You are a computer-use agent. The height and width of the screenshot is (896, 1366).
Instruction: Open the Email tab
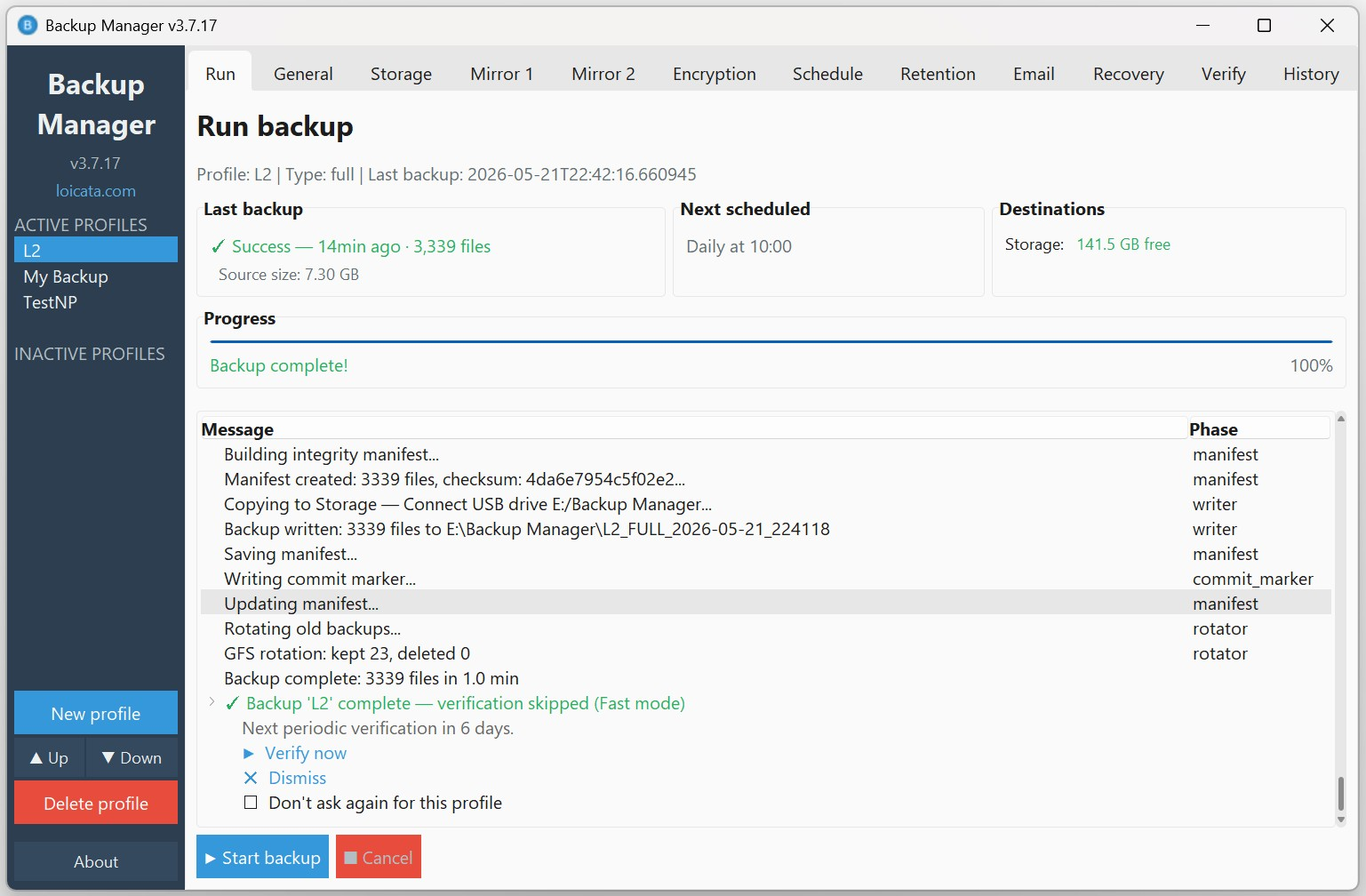1034,74
